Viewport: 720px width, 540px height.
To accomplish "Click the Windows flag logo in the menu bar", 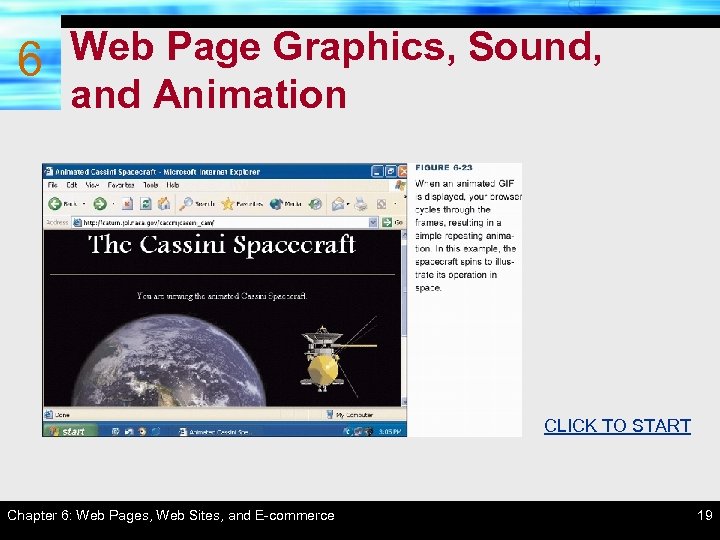I will click(400, 185).
